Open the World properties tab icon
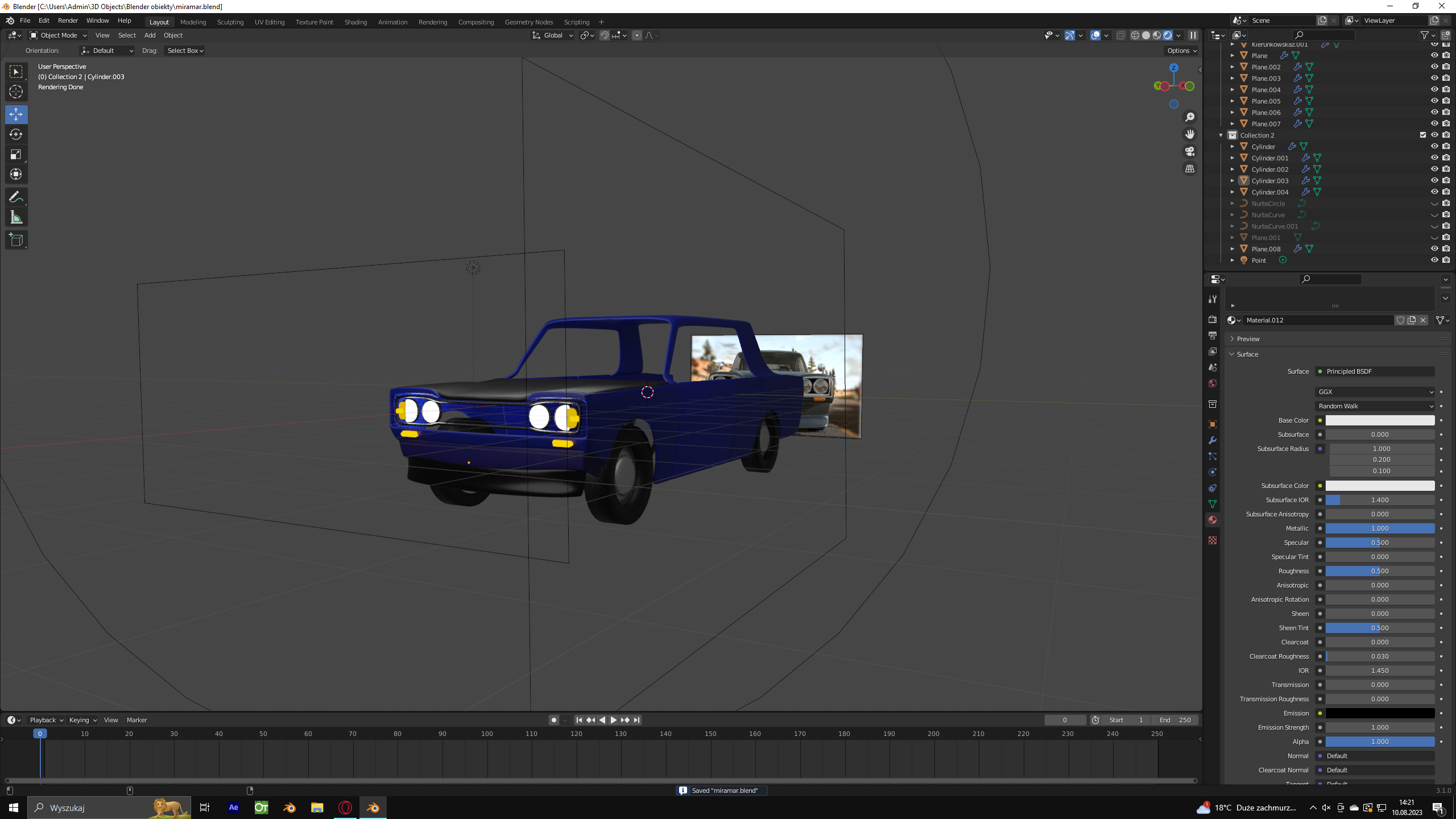Viewport: 1456px width, 819px height. pyautogui.click(x=1212, y=383)
